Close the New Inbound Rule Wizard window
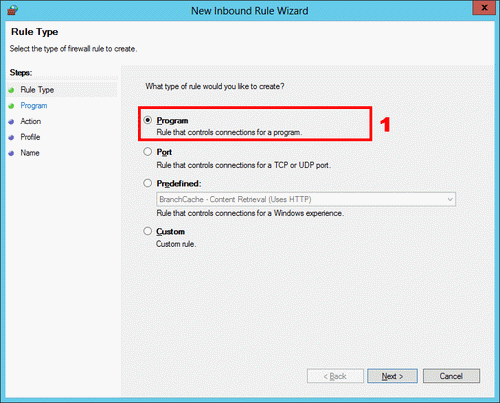The width and height of the screenshot is (500, 403). point(484,8)
